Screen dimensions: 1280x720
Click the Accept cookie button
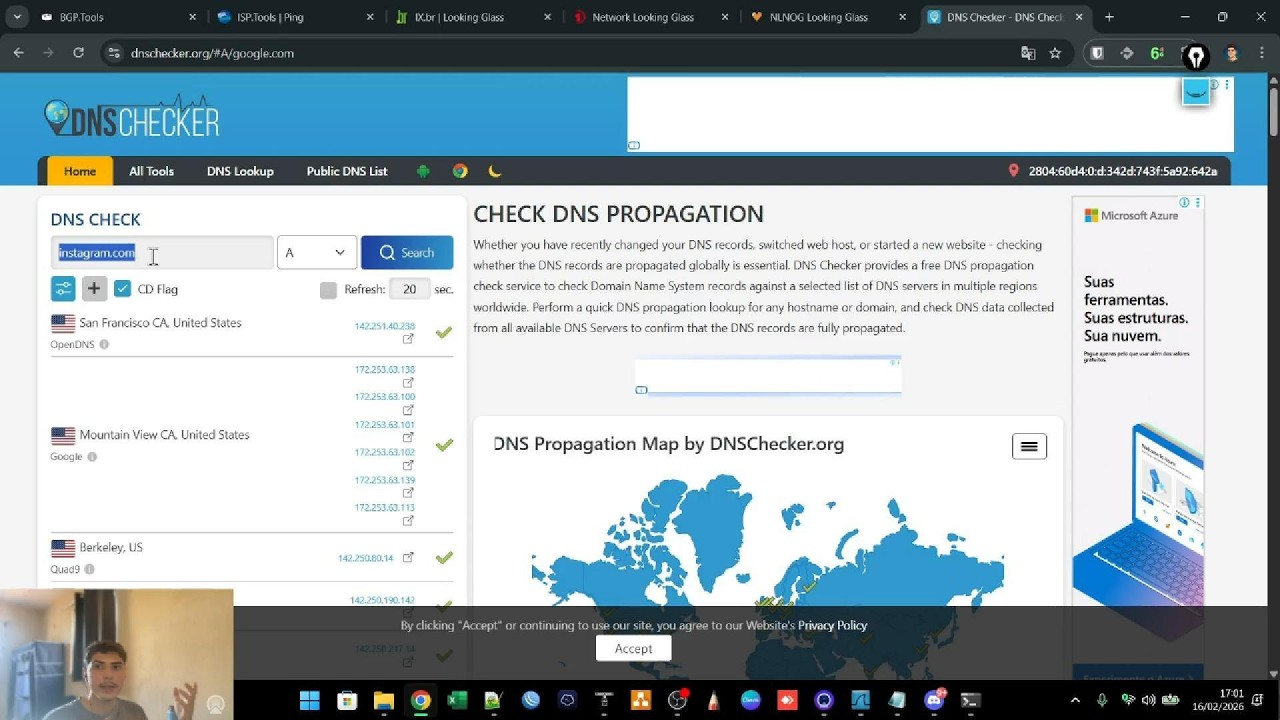pyautogui.click(x=633, y=648)
